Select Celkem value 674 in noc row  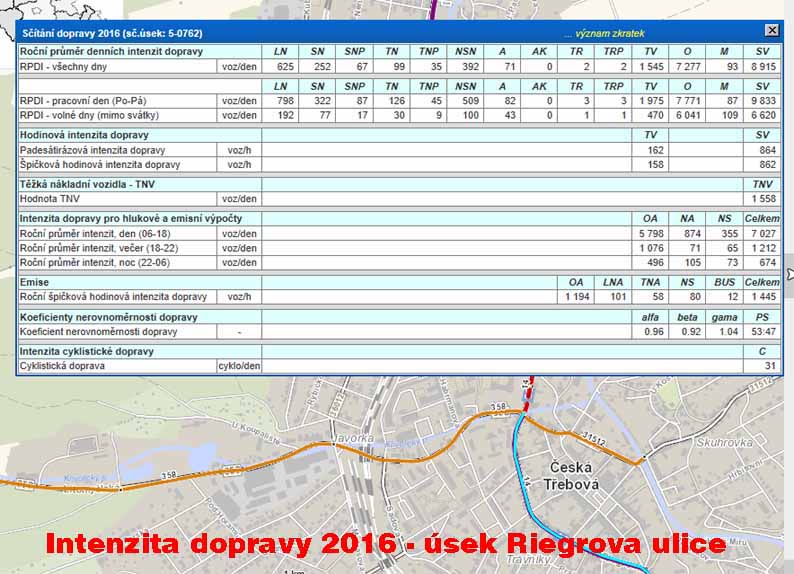[767, 263]
